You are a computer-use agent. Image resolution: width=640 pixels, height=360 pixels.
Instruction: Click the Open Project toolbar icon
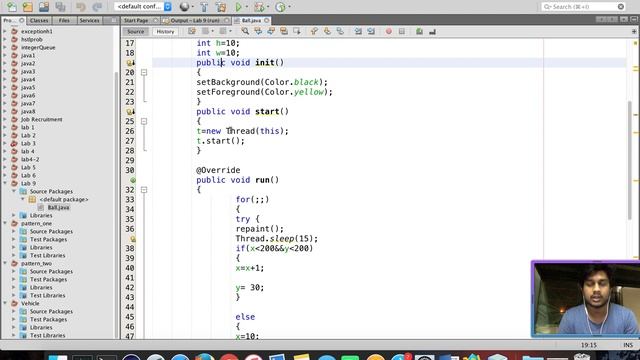[44, 7]
